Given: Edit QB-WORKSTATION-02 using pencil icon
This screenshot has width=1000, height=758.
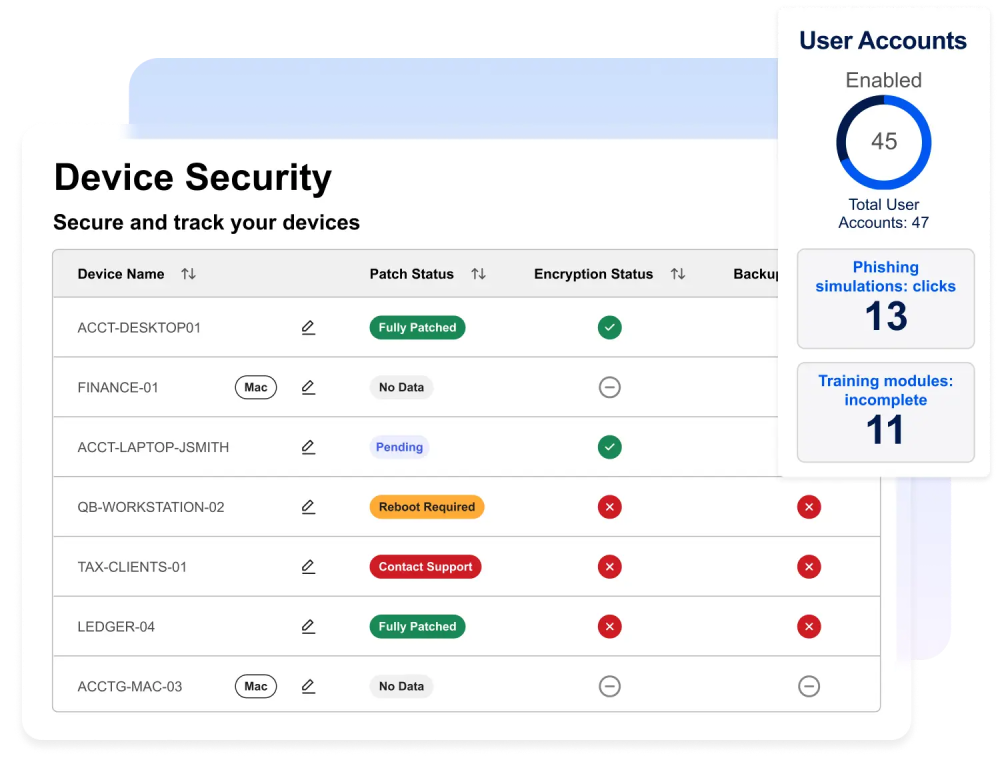Looking at the screenshot, I should (308, 507).
